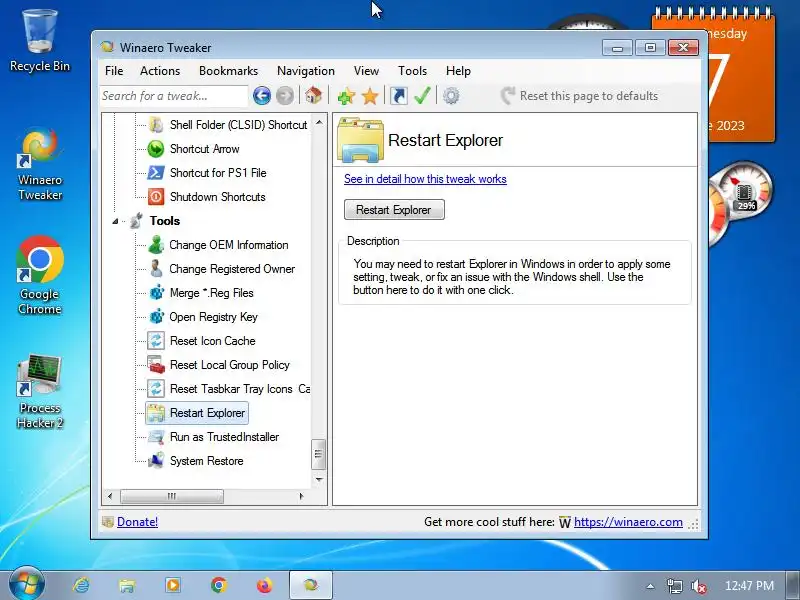800x600 pixels.
Task: Click Reset this page to defaults
Action: click(579, 95)
